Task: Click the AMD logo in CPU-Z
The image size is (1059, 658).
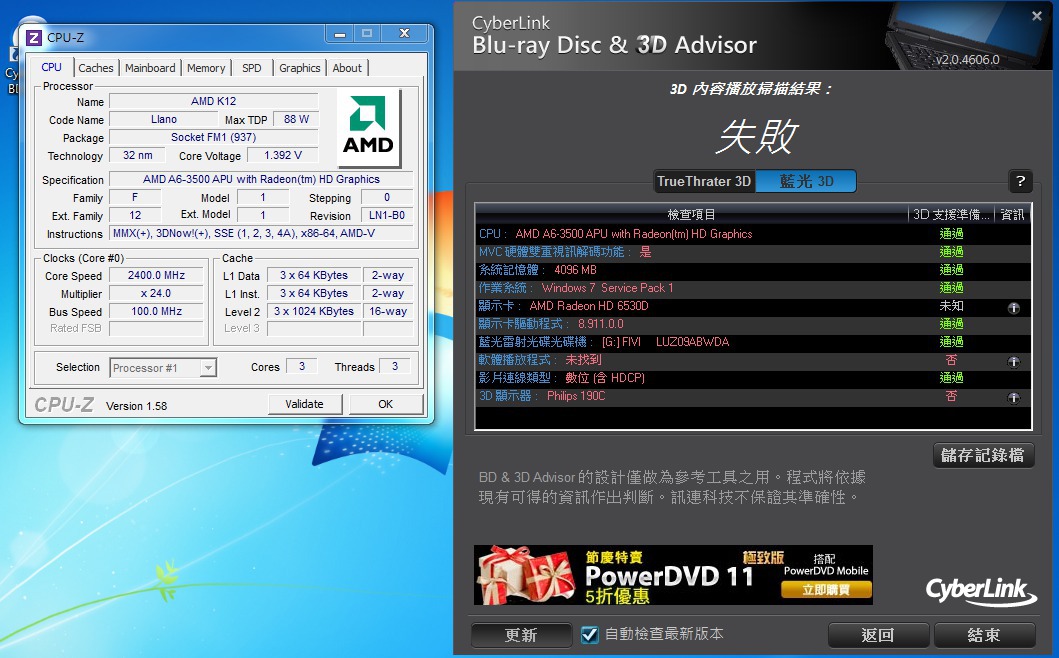Action: [368, 126]
